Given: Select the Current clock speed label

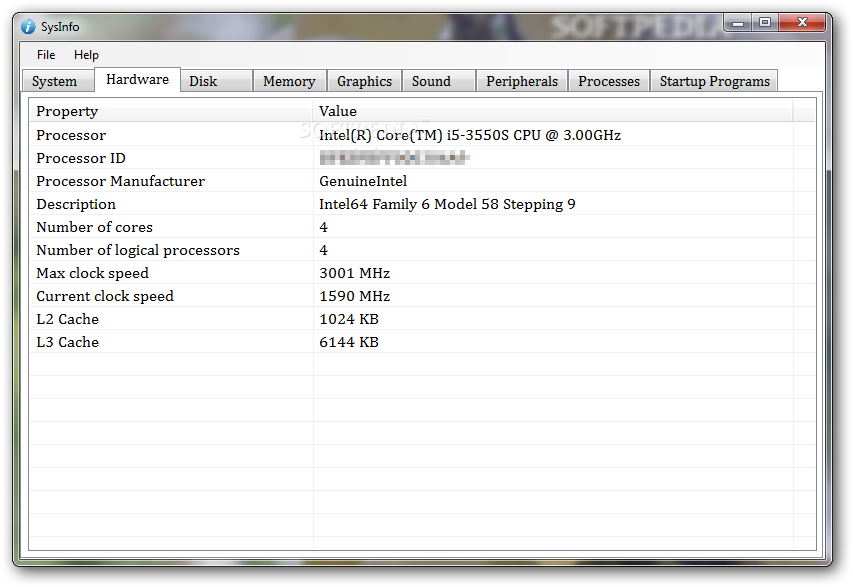Looking at the screenshot, I should tap(105, 296).
